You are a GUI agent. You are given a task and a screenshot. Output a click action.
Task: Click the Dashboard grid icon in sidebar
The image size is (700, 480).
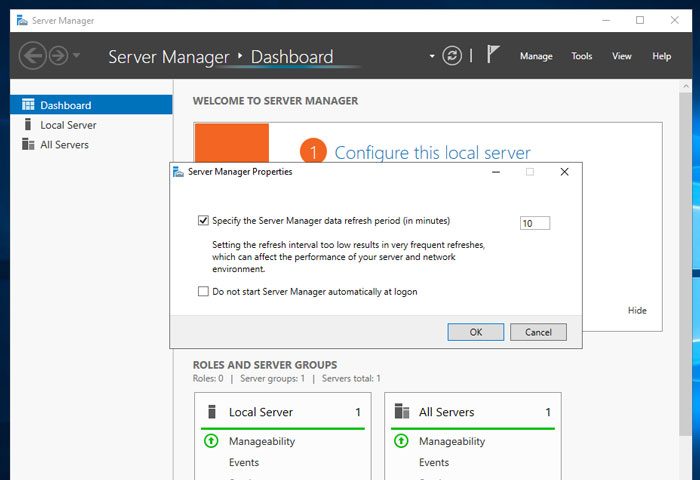tap(28, 105)
